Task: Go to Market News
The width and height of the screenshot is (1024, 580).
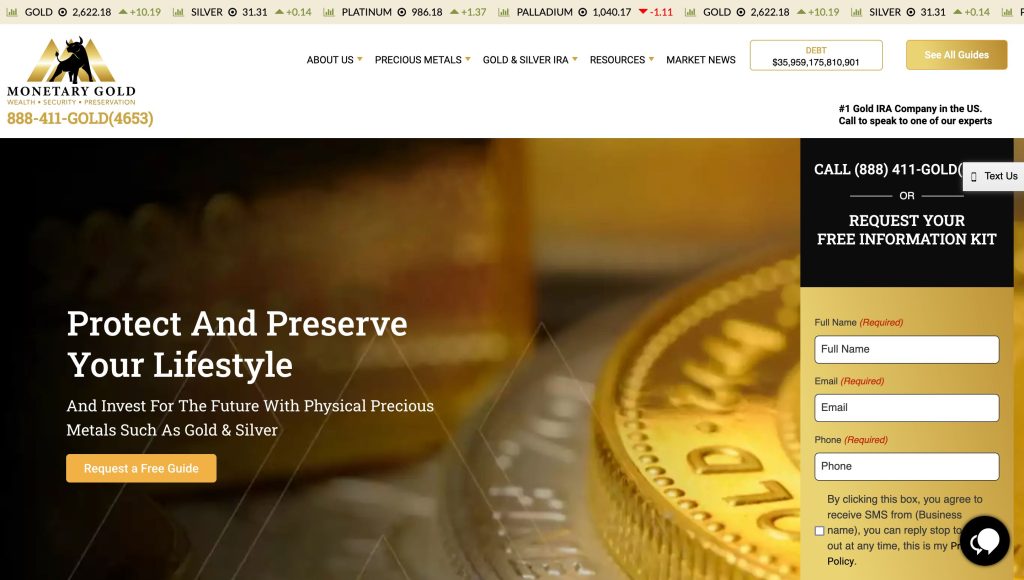Action: coord(701,59)
